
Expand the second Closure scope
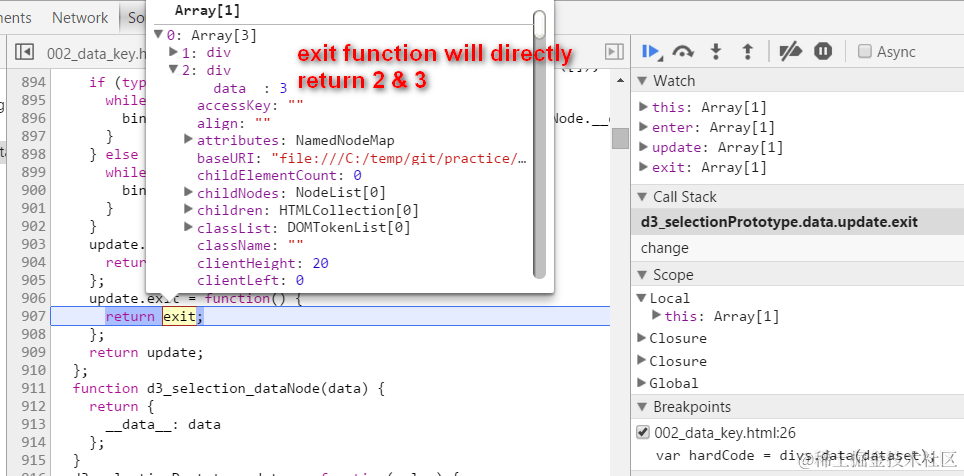pos(642,360)
